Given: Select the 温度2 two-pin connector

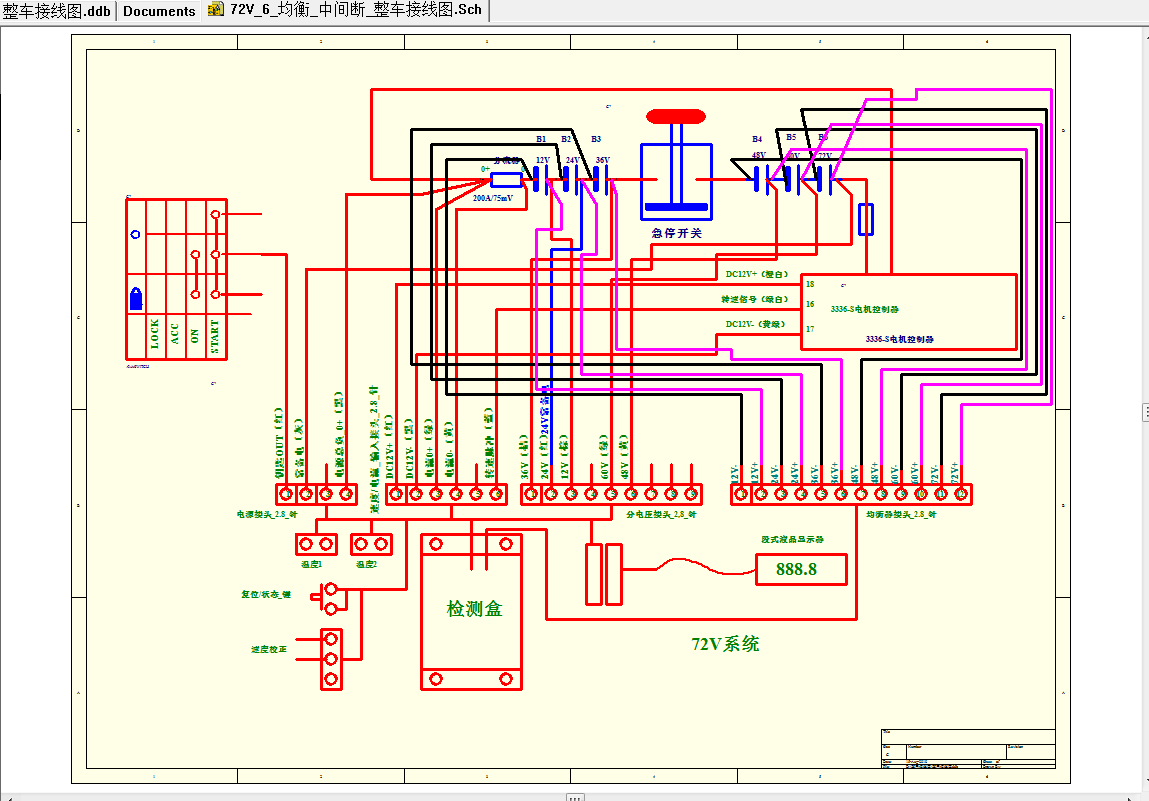Looking at the screenshot, I should coord(372,544).
